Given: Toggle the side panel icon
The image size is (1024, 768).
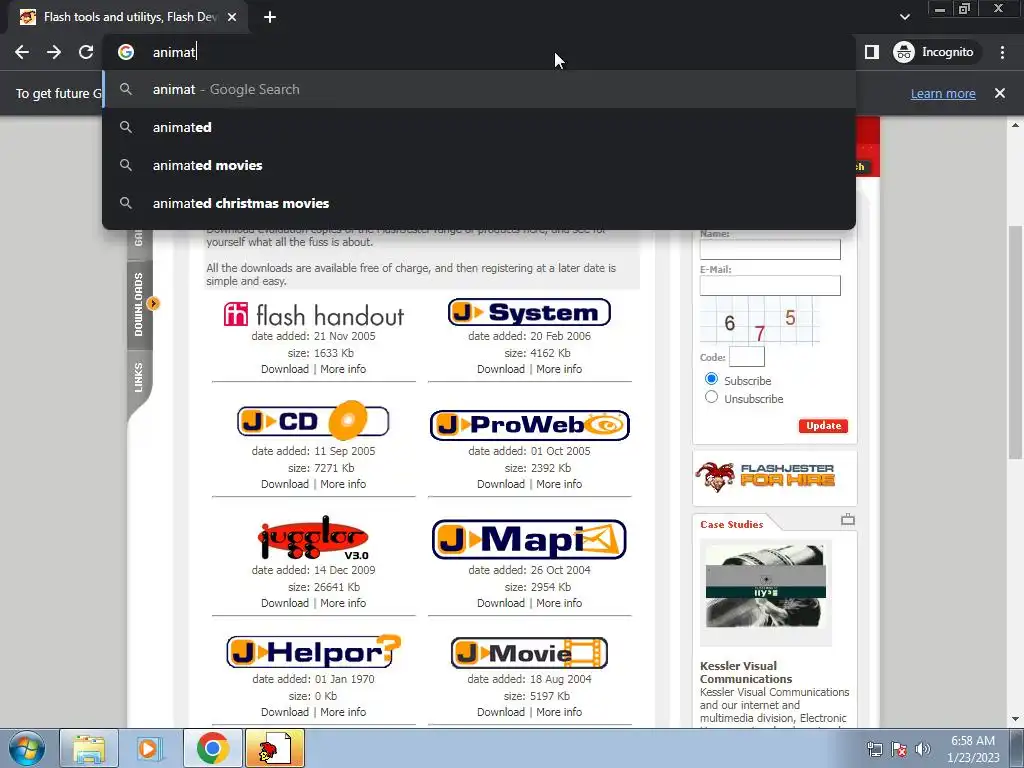Looking at the screenshot, I should [872, 52].
